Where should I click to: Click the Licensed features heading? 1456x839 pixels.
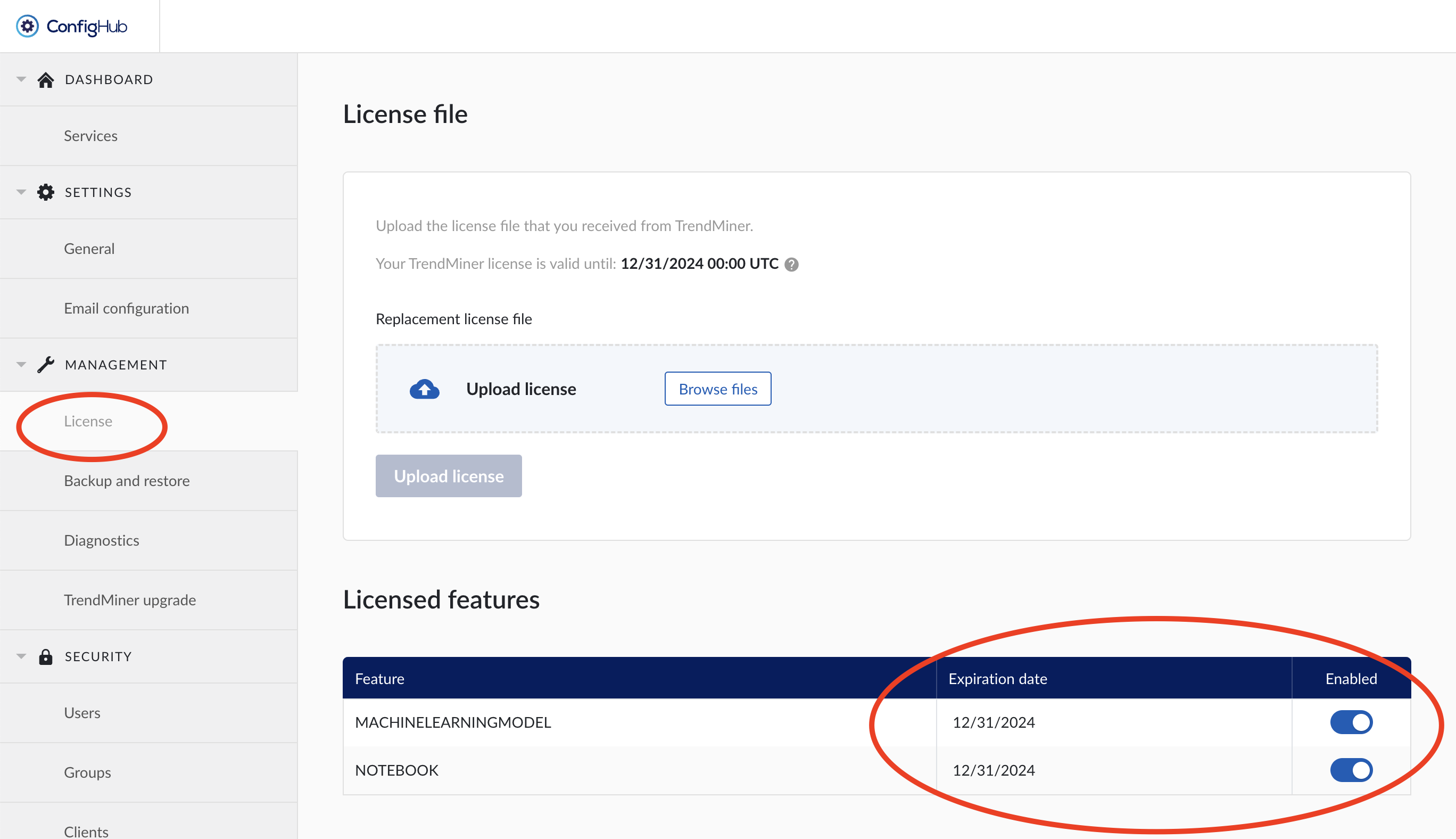click(441, 599)
